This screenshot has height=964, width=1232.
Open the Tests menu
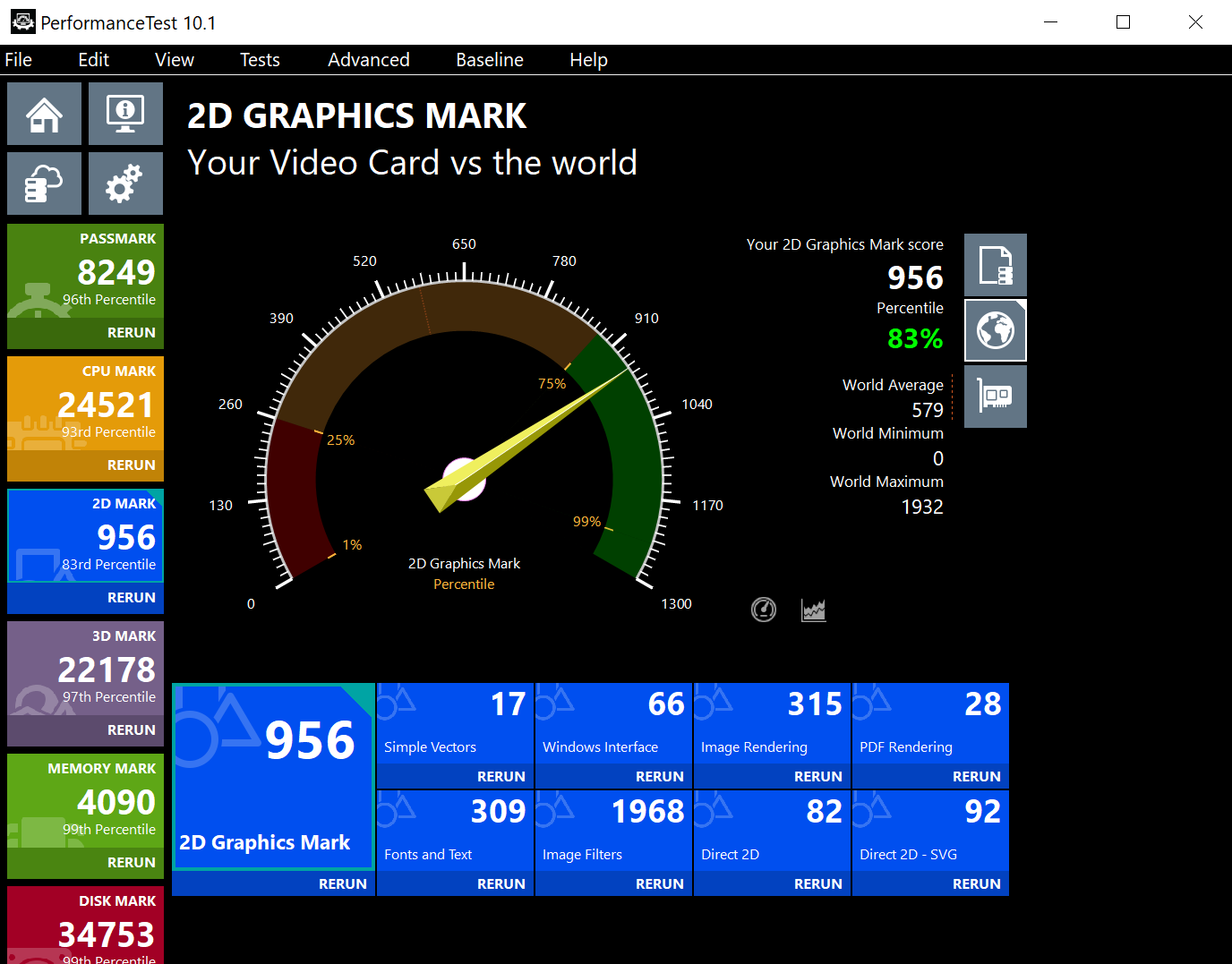(x=260, y=60)
